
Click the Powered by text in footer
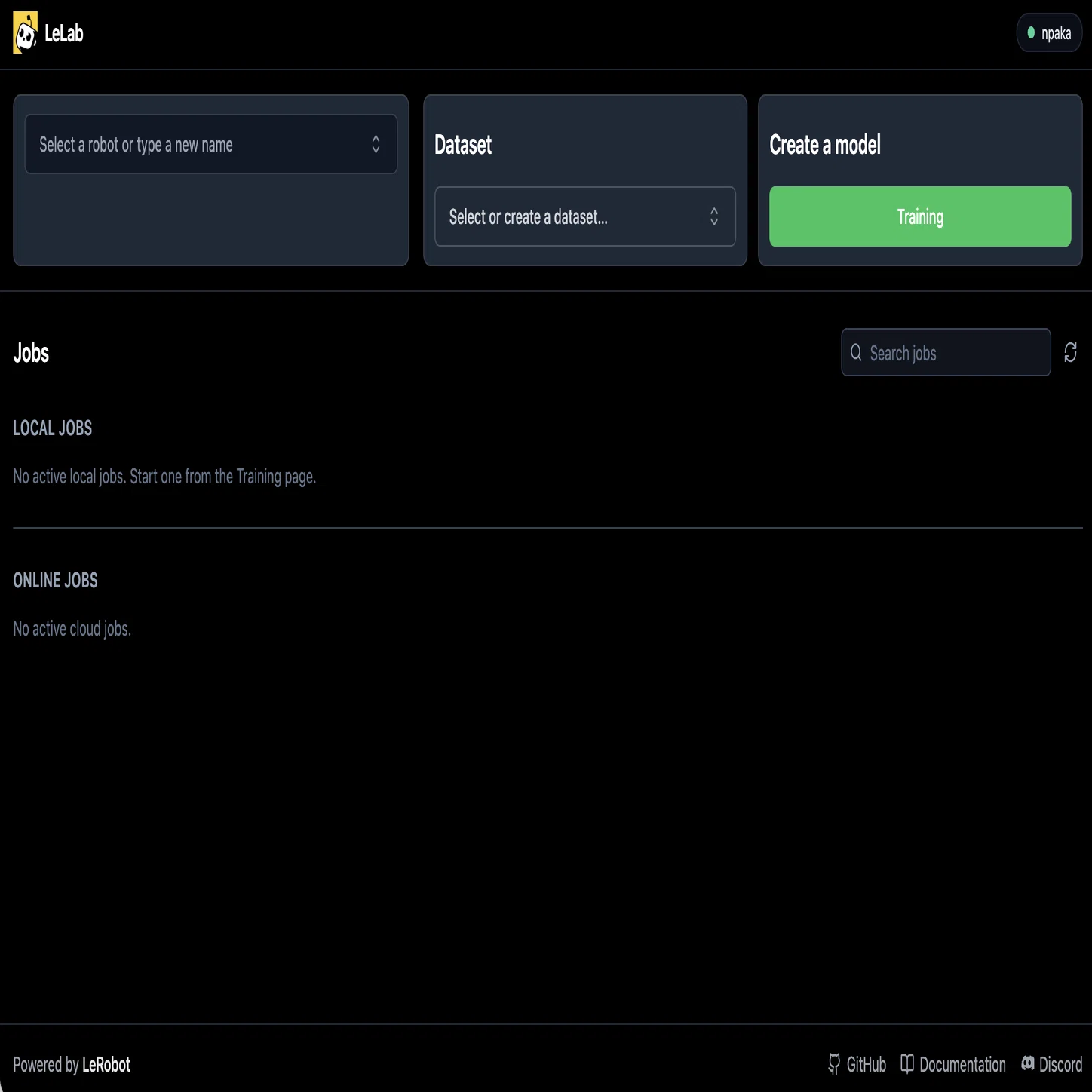click(46, 1065)
